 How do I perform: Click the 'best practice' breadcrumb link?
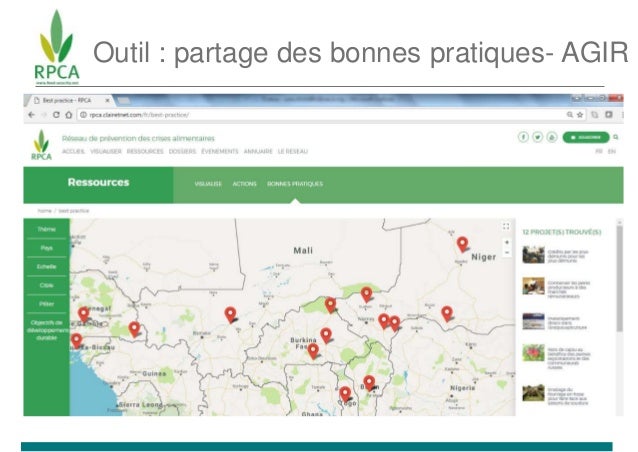click(x=74, y=211)
